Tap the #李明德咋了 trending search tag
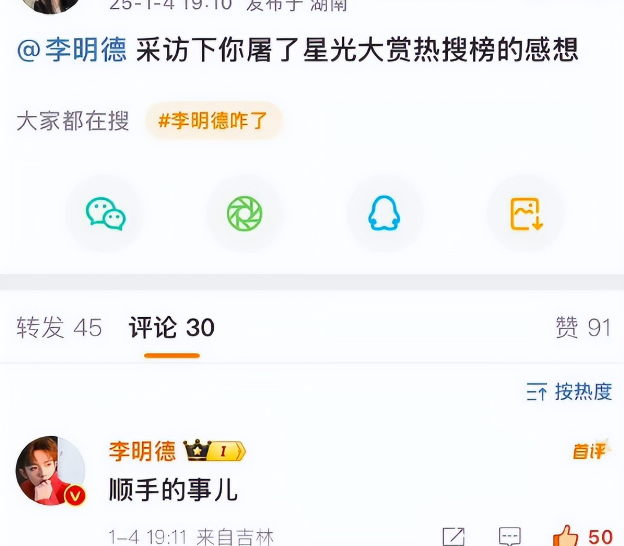The height and width of the screenshot is (546, 624). [x=214, y=121]
